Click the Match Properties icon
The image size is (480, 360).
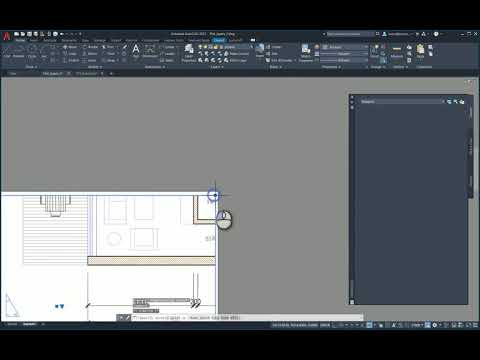306,53
